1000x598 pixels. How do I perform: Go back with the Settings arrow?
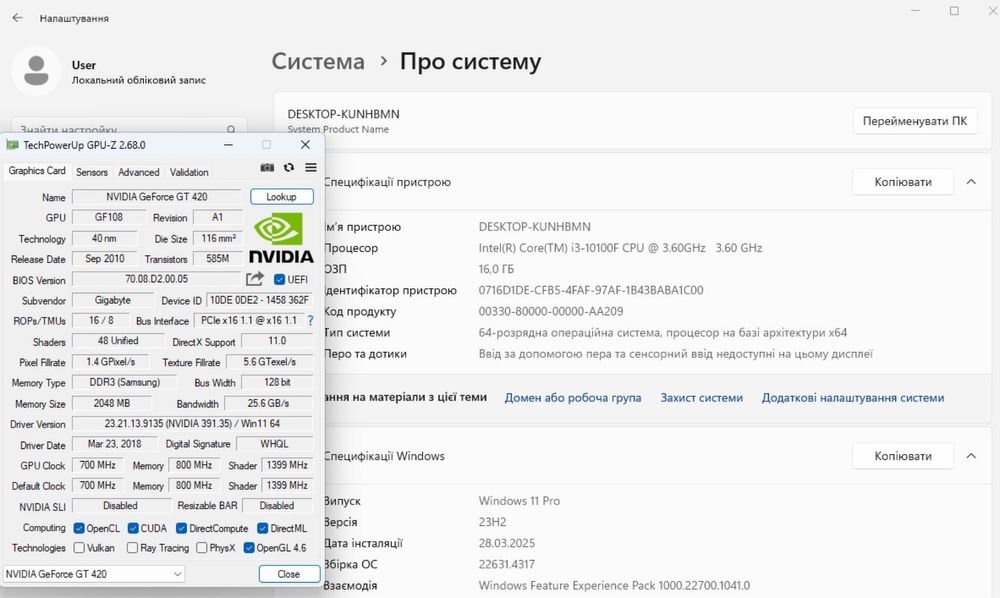(x=17, y=18)
